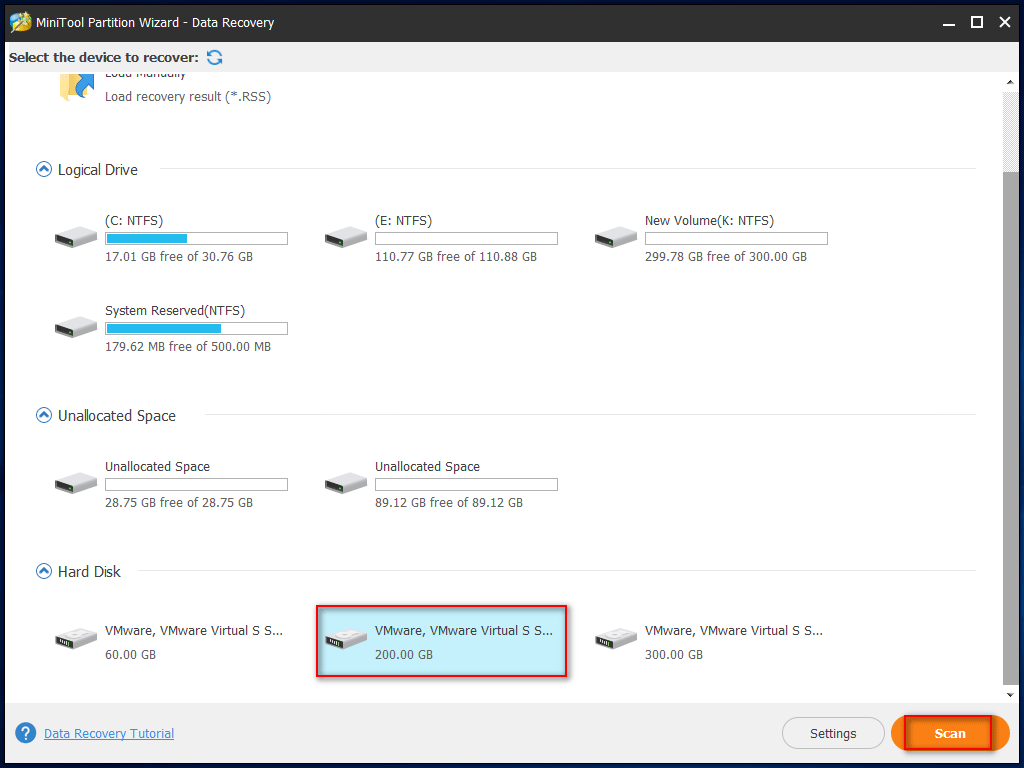Viewport: 1024px width, 768px height.
Task: Minimize the Data Recovery window
Action: [x=949, y=23]
